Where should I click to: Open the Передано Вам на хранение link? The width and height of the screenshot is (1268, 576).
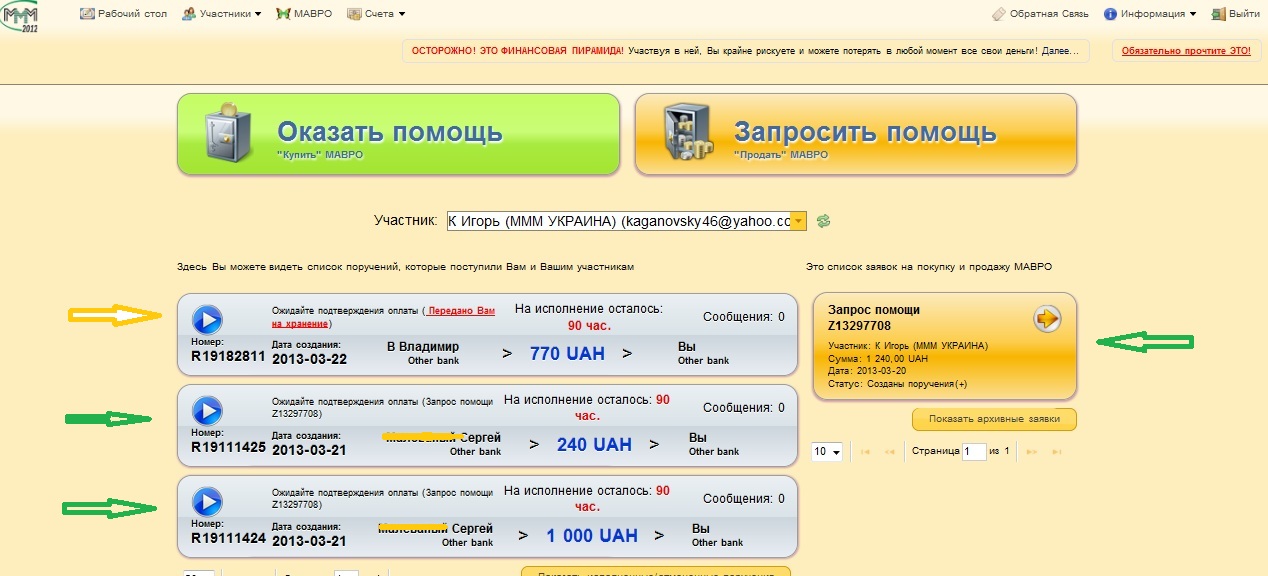383,317
